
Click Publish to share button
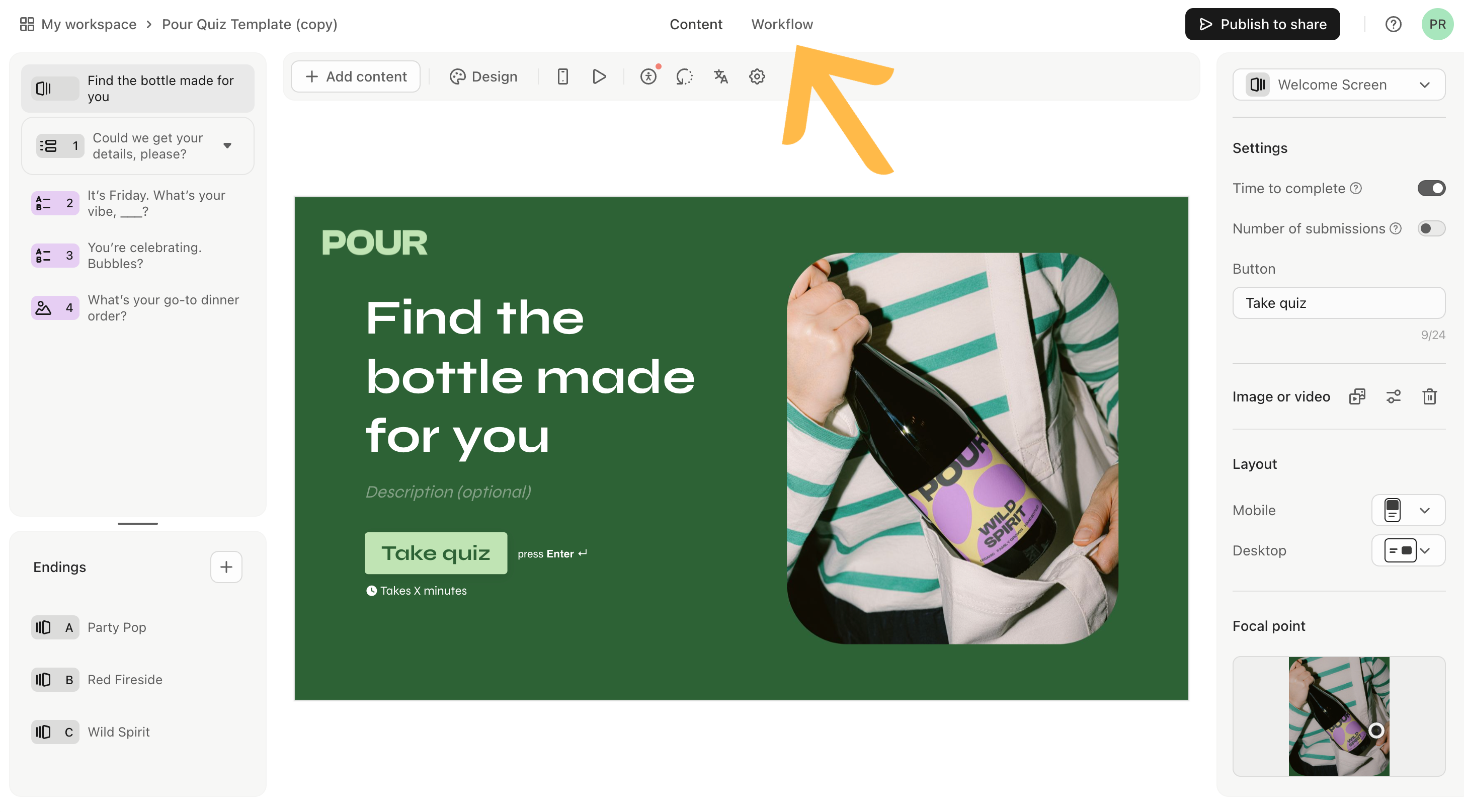[x=1262, y=24]
